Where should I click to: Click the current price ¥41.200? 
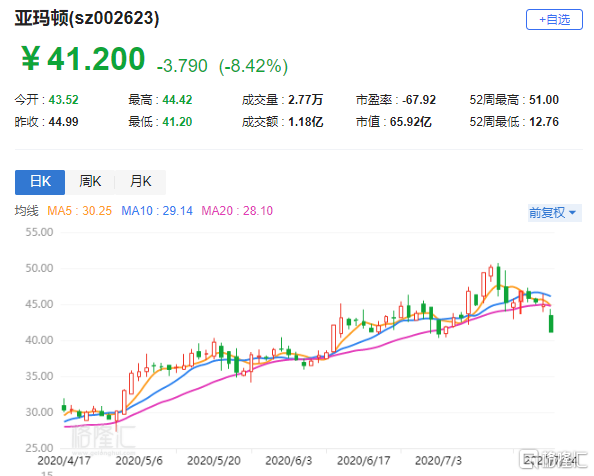pos(83,59)
